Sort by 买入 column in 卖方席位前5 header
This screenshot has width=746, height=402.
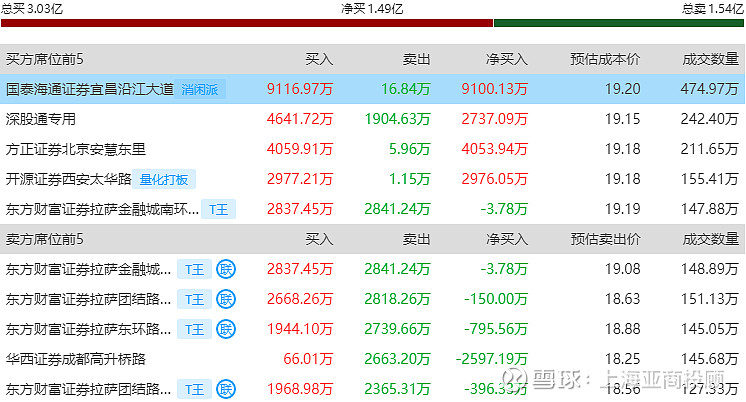pyautogui.click(x=319, y=239)
